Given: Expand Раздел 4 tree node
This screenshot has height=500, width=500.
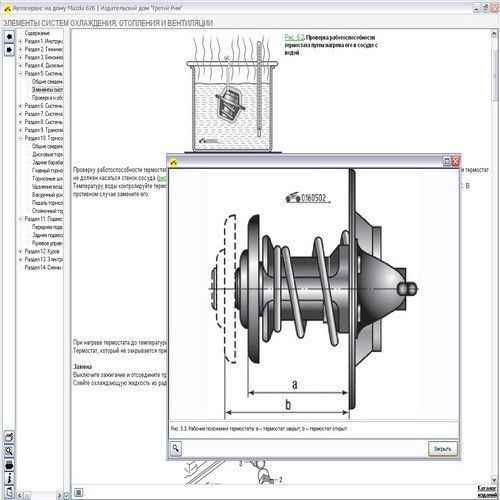Looking at the screenshot, I should click(21, 66).
